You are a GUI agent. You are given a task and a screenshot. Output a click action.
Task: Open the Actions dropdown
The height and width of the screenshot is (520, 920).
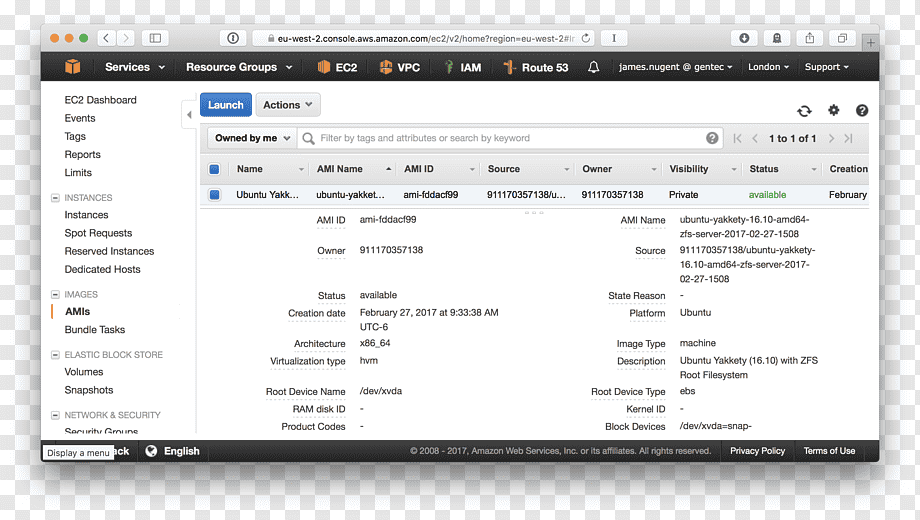[x=288, y=104]
